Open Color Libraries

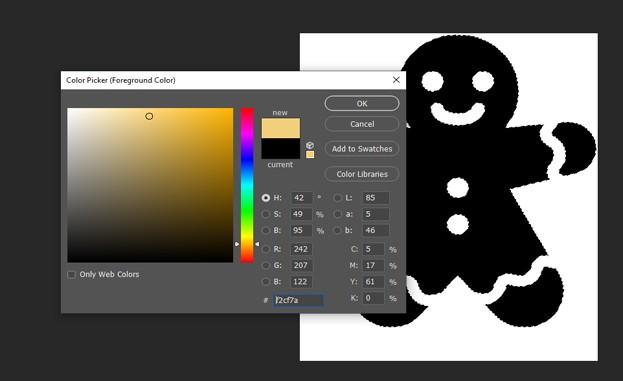point(362,174)
